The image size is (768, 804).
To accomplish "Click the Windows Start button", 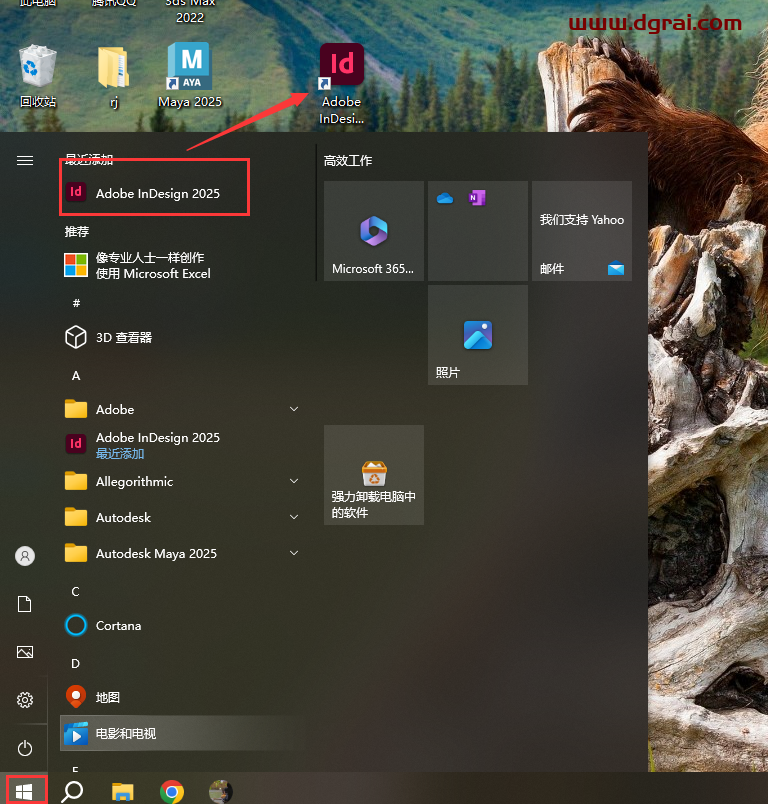I will (25, 791).
